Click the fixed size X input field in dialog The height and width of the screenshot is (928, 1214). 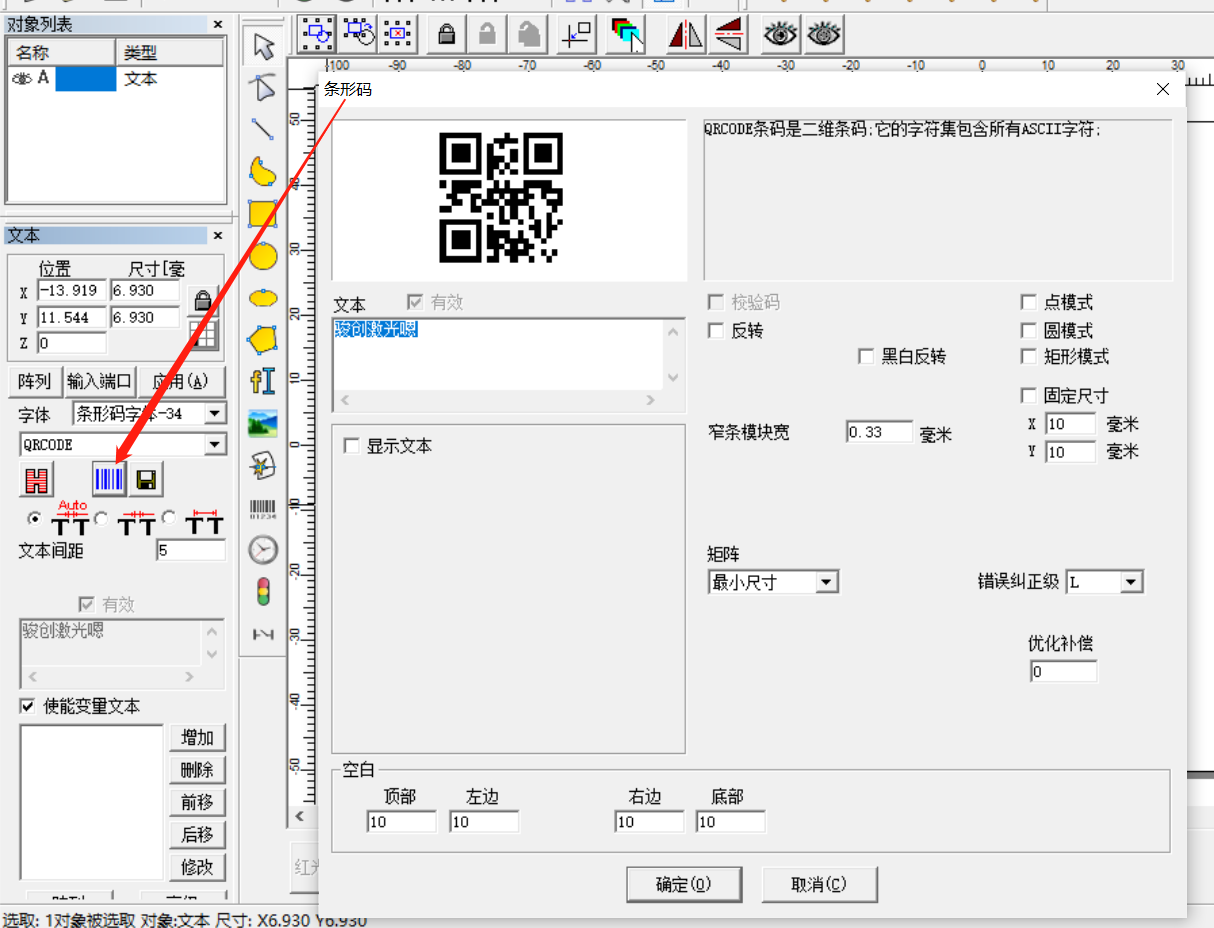(x=1070, y=424)
